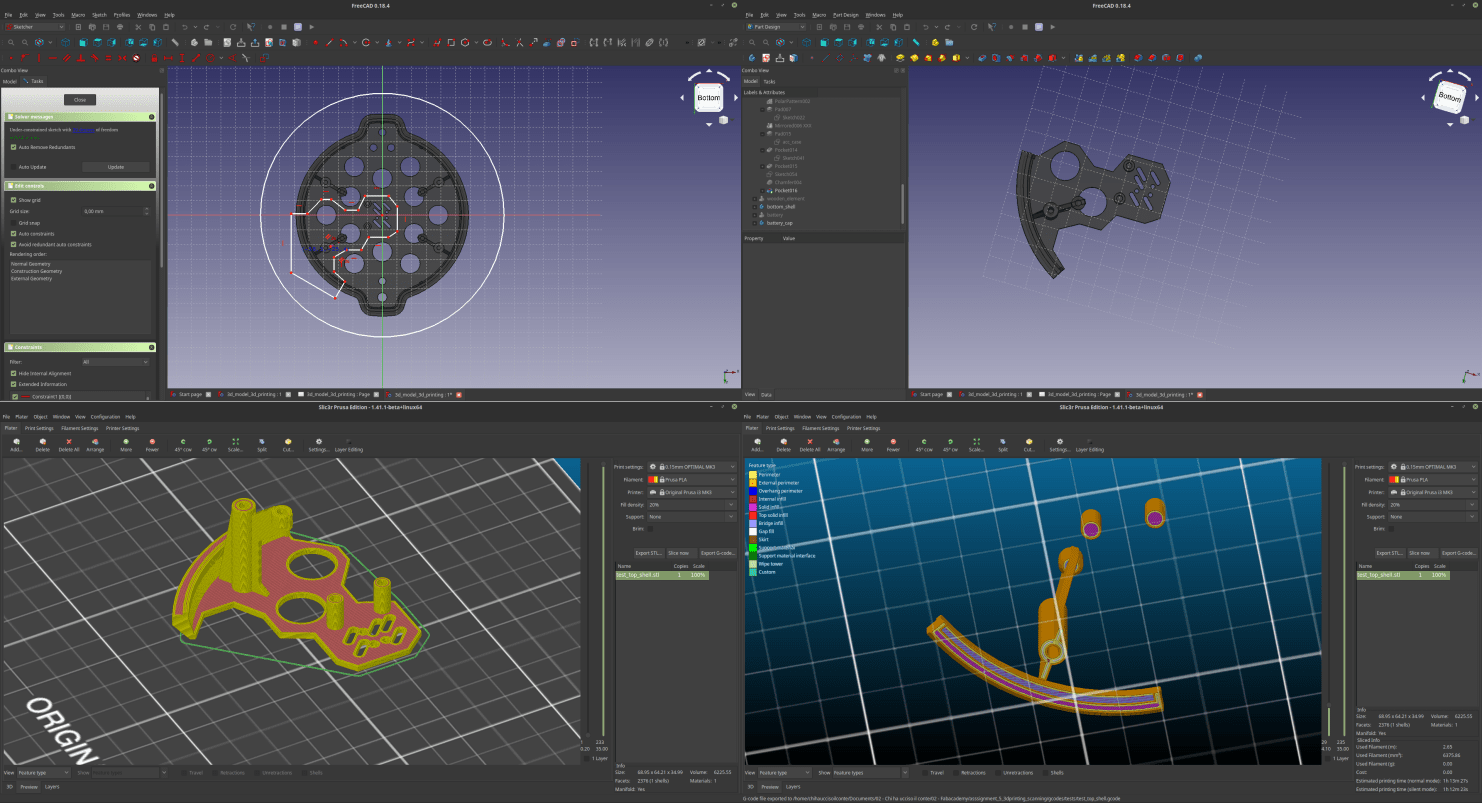Switch to Print Settings tab in left Slic3r

click(x=40, y=428)
